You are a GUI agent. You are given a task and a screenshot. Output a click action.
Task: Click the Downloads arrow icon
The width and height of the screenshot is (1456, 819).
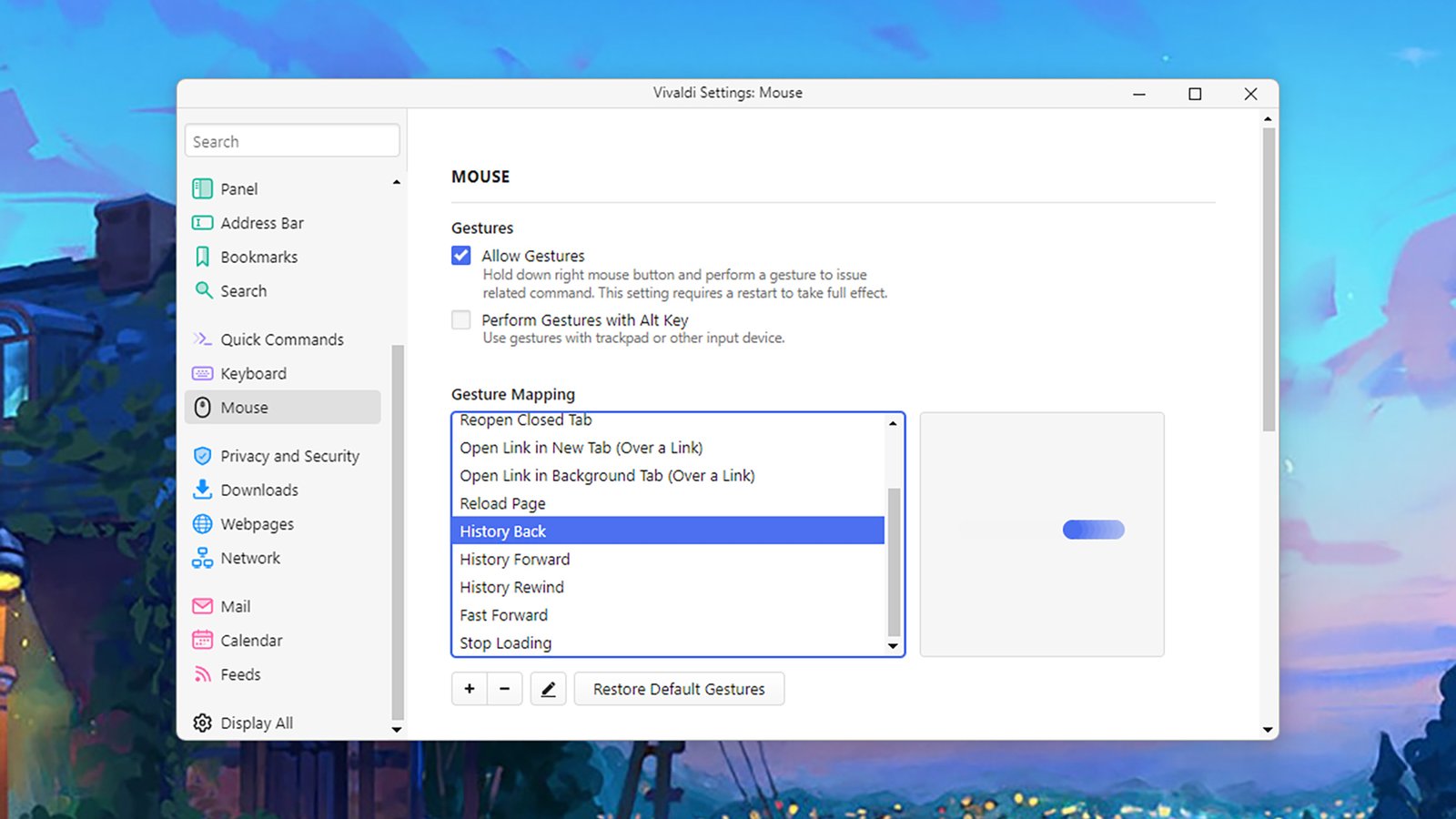click(203, 490)
